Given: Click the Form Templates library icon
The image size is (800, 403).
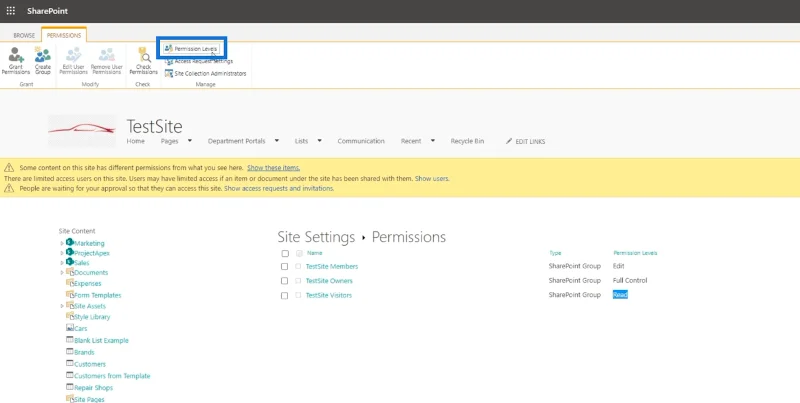Looking at the screenshot, I should [70, 294].
